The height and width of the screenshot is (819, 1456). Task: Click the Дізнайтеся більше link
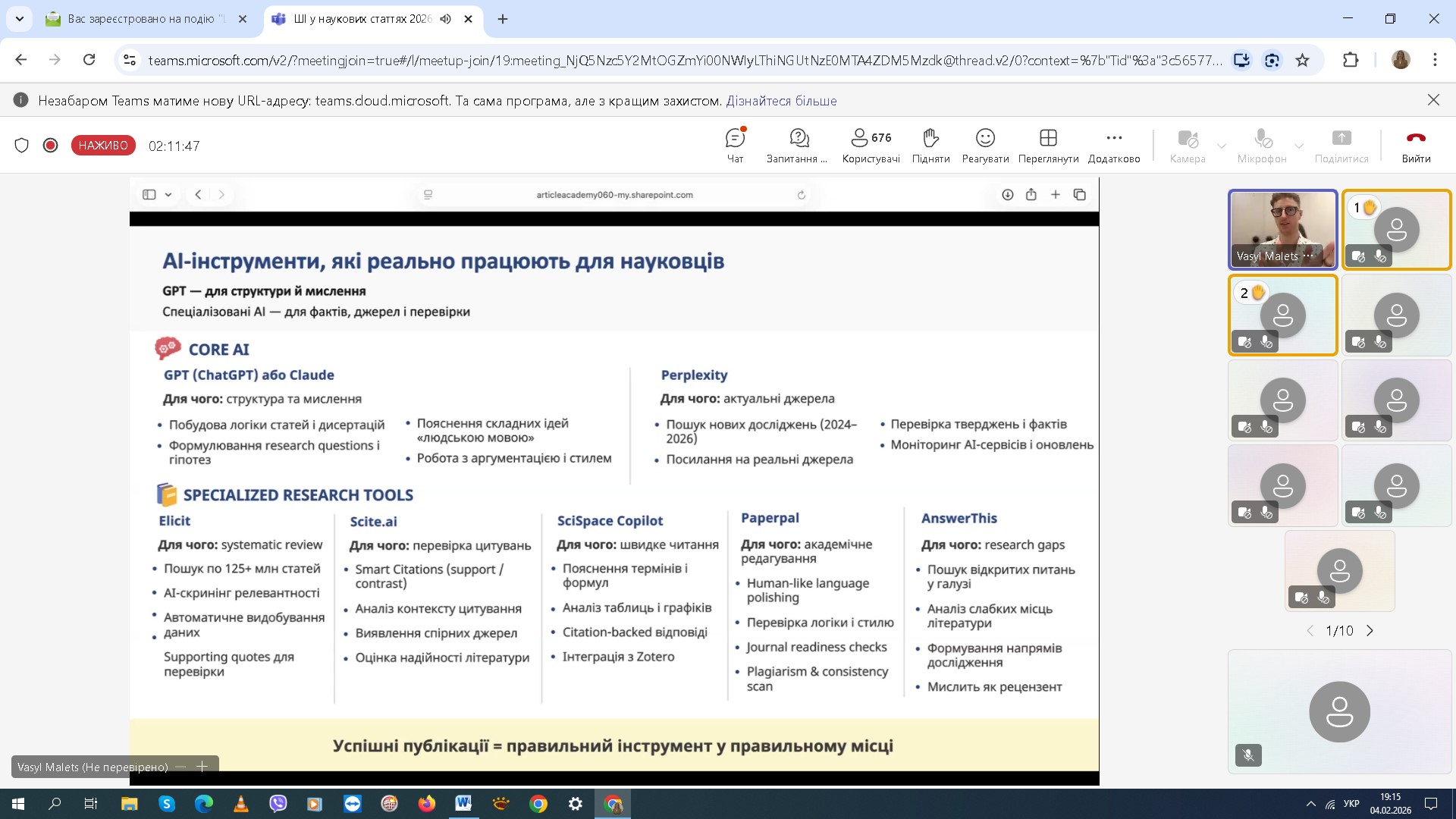(x=781, y=101)
